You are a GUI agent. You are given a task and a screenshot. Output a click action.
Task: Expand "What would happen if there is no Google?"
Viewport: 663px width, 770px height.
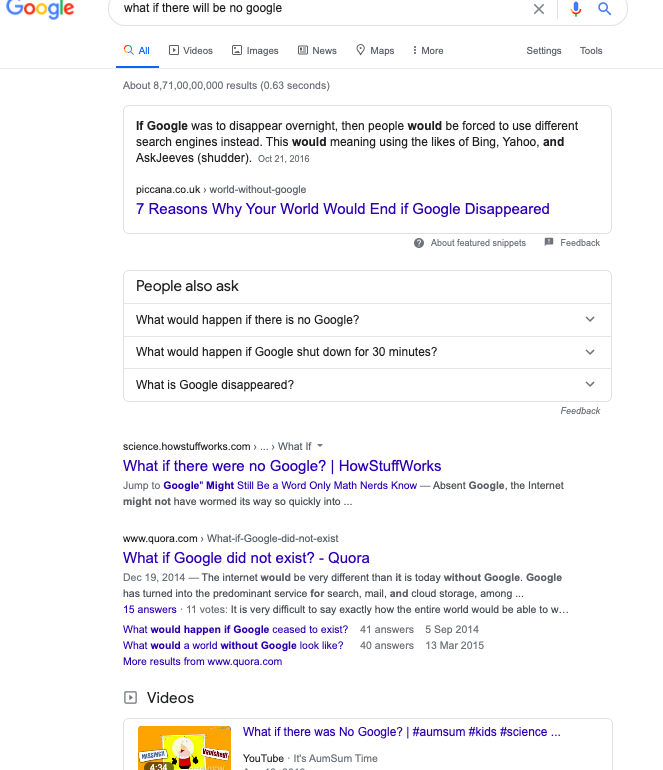(x=367, y=320)
